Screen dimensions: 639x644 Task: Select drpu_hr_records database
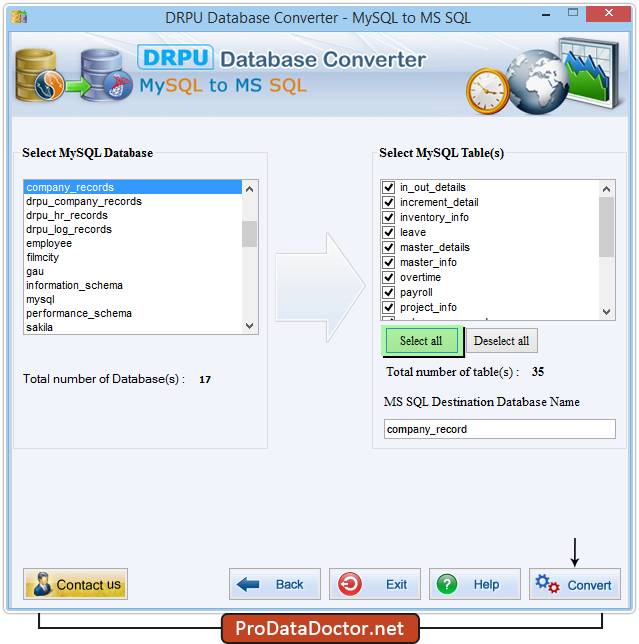pos(133,215)
